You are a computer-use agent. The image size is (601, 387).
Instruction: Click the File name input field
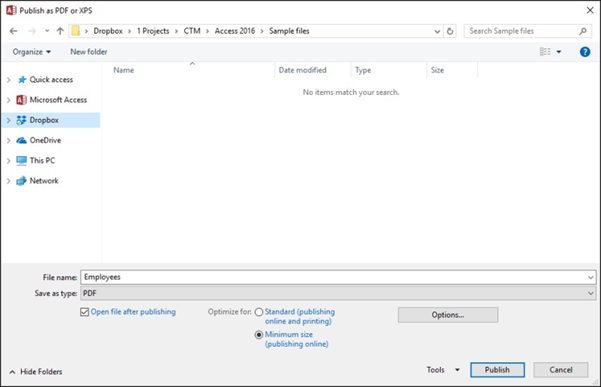tap(338, 277)
